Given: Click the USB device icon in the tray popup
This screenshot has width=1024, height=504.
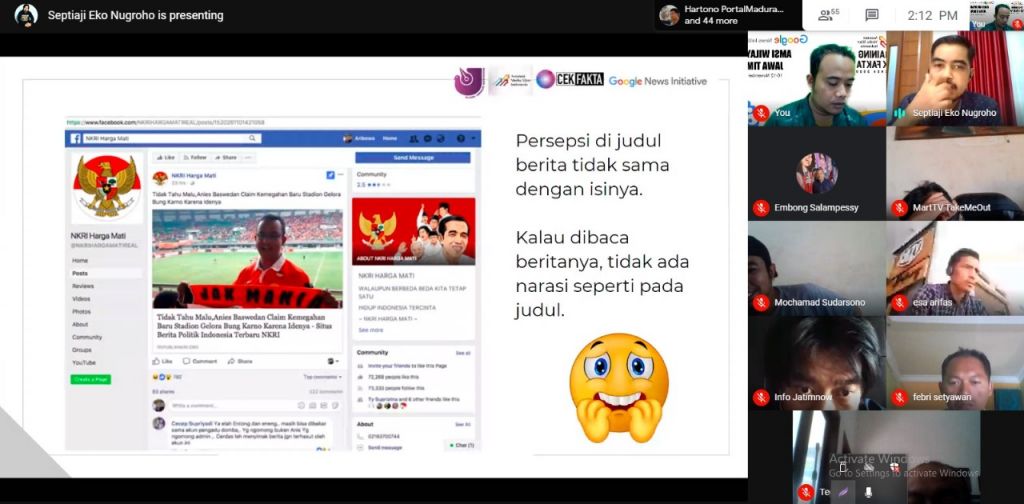Looking at the screenshot, I should coord(843,467).
